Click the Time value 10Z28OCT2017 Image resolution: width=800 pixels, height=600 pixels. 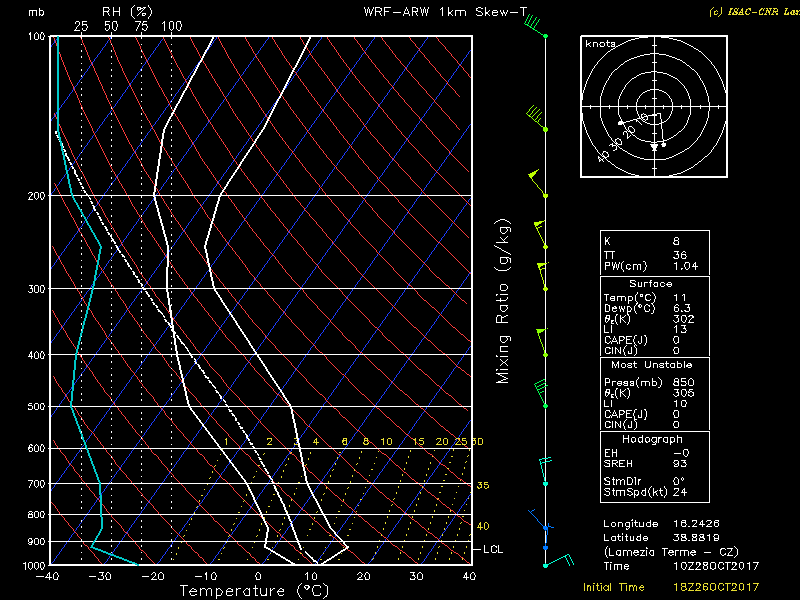(x=716, y=566)
